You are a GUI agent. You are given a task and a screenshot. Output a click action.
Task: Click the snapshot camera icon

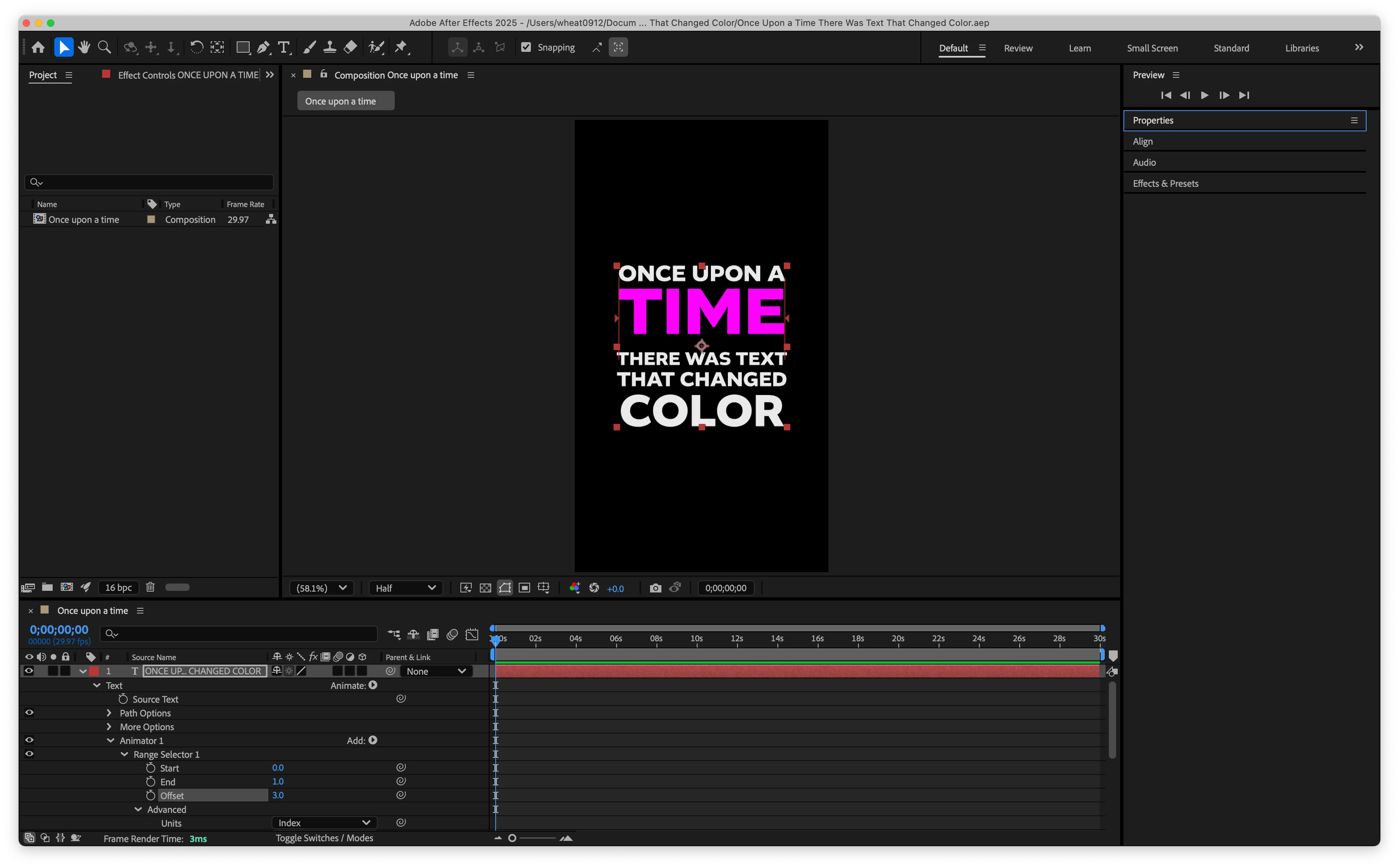click(x=655, y=588)
